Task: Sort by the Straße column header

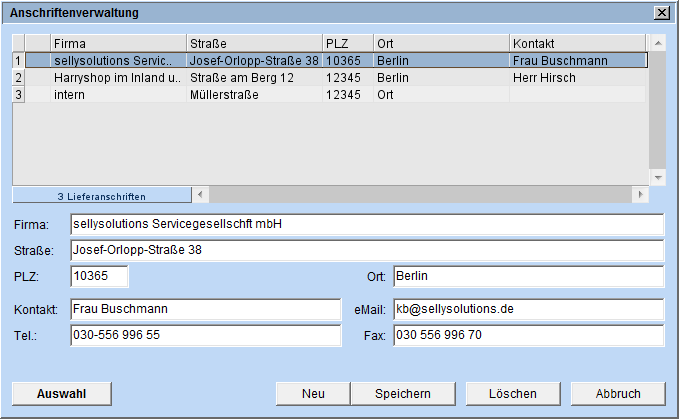Action: (x=255, y=43)
